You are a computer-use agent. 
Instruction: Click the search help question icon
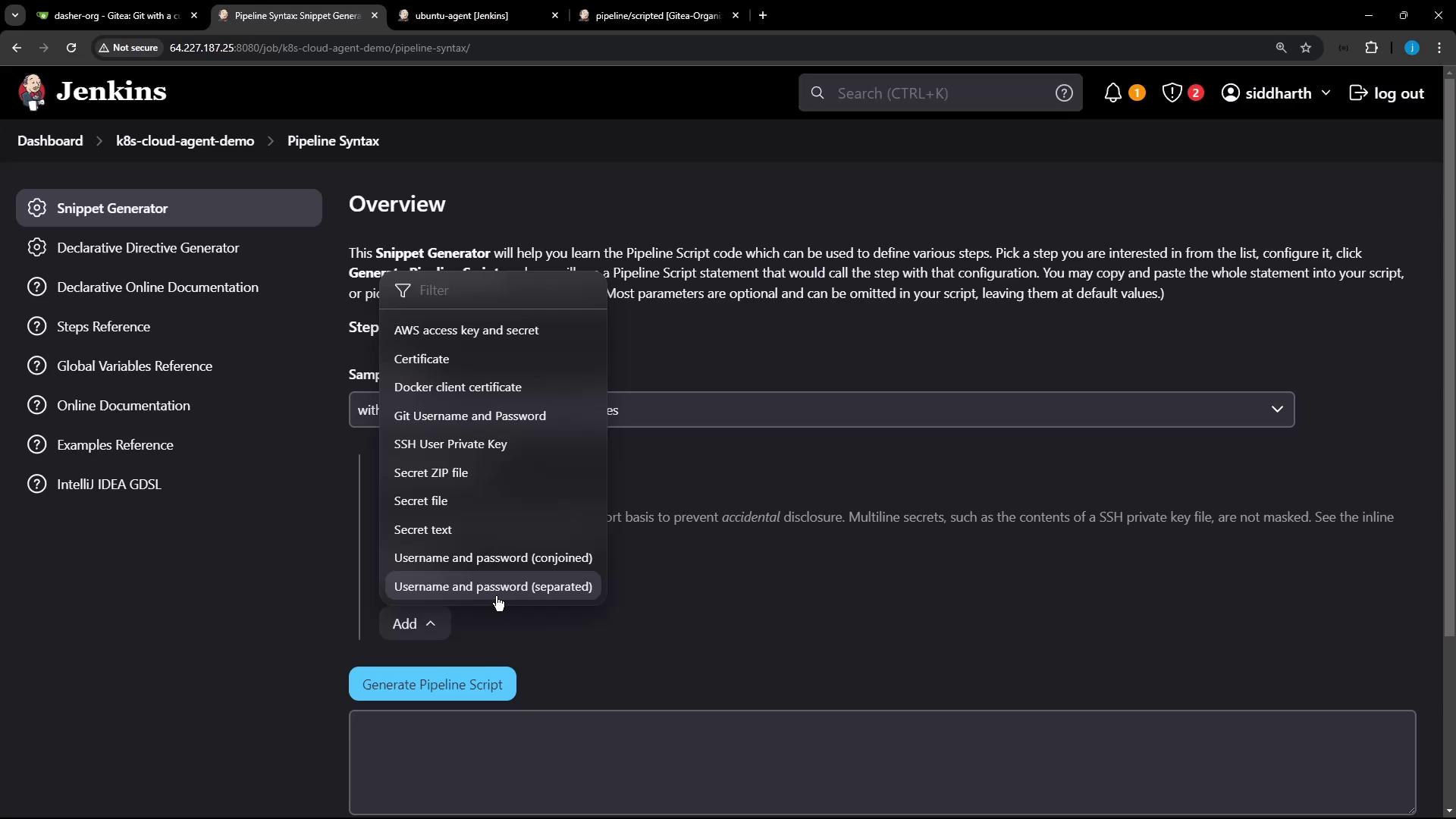coord(1064,93)
